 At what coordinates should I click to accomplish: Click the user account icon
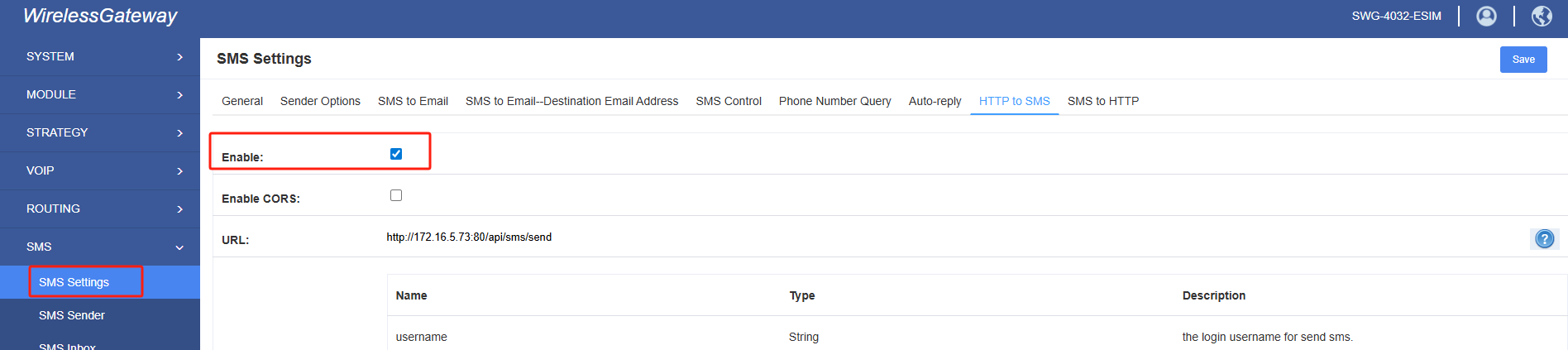pos(1486,17)
